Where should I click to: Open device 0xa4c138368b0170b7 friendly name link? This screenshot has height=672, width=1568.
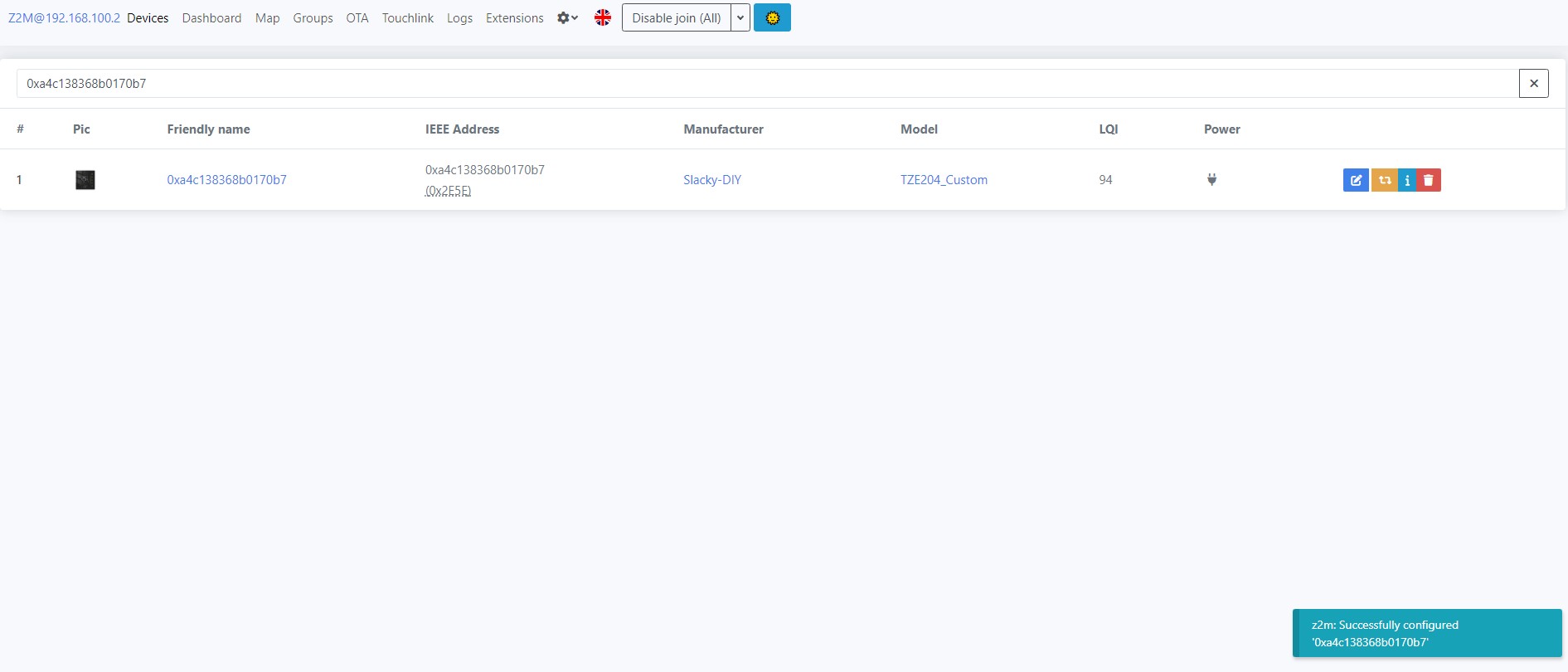pyautogui.click(x=226, y=180)
